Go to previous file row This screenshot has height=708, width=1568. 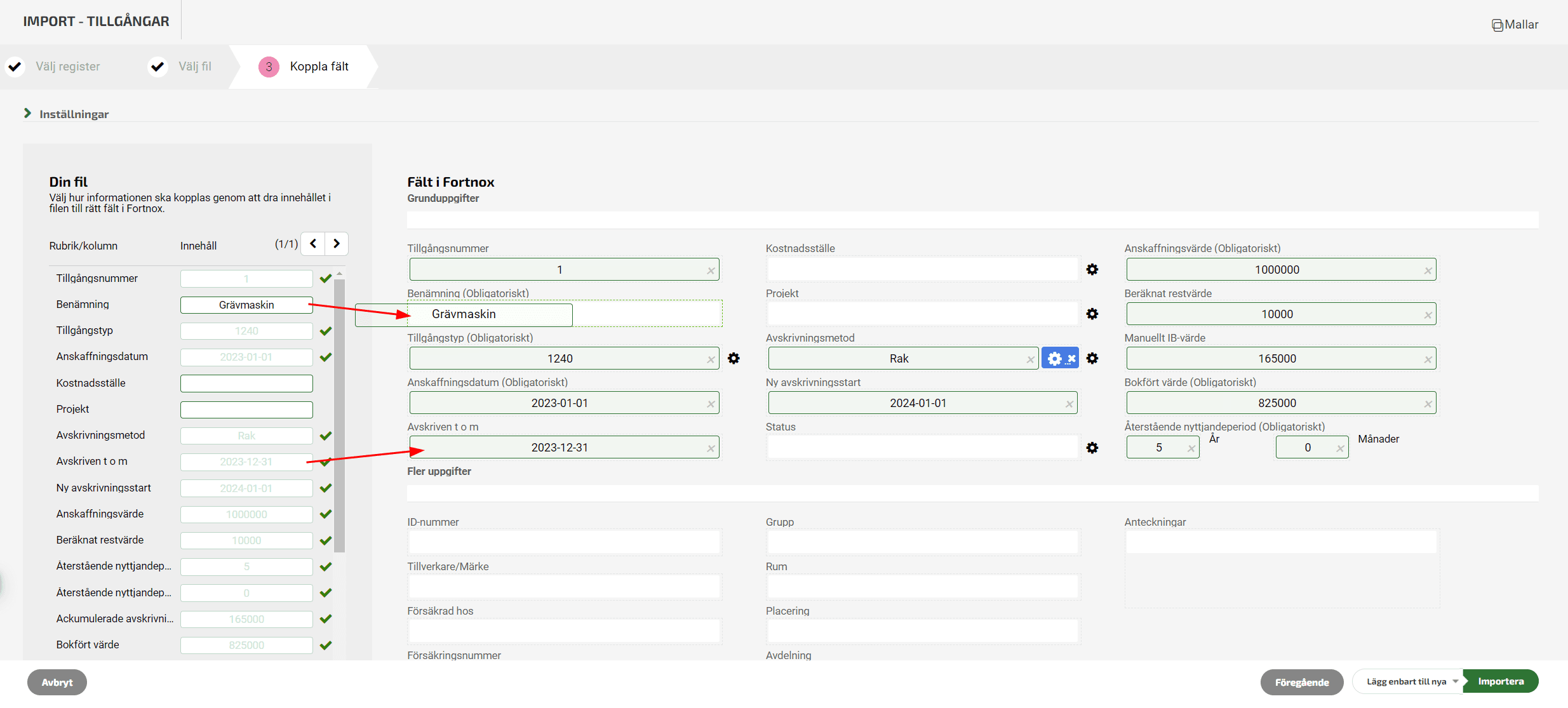(313, 244)
